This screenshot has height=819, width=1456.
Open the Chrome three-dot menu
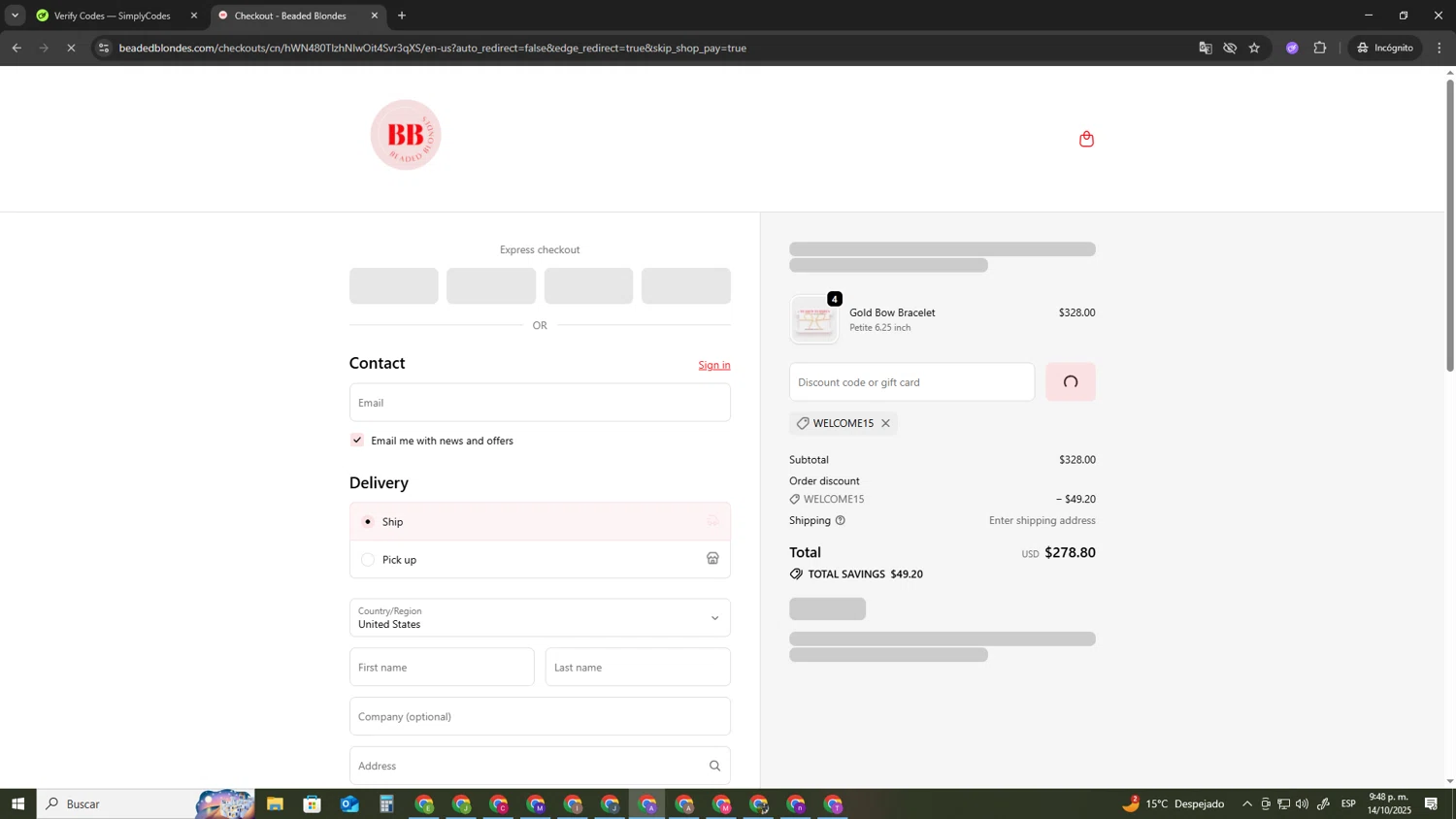point(1439,48)
